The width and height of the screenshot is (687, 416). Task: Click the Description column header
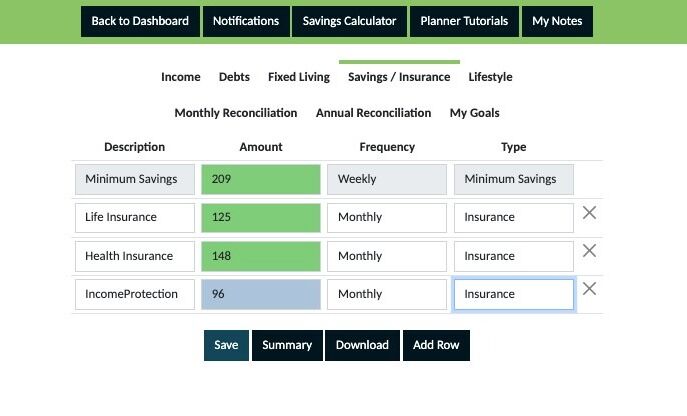[x=135, y=147]
